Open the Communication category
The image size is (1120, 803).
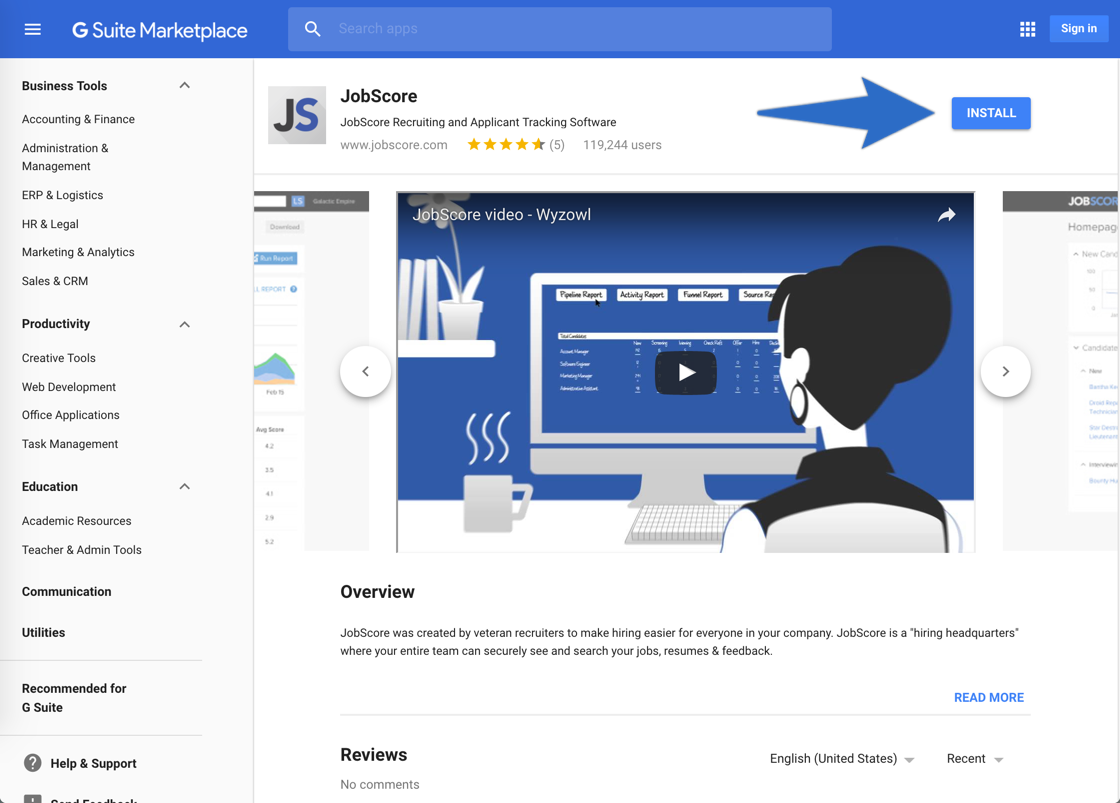(66, 592)
